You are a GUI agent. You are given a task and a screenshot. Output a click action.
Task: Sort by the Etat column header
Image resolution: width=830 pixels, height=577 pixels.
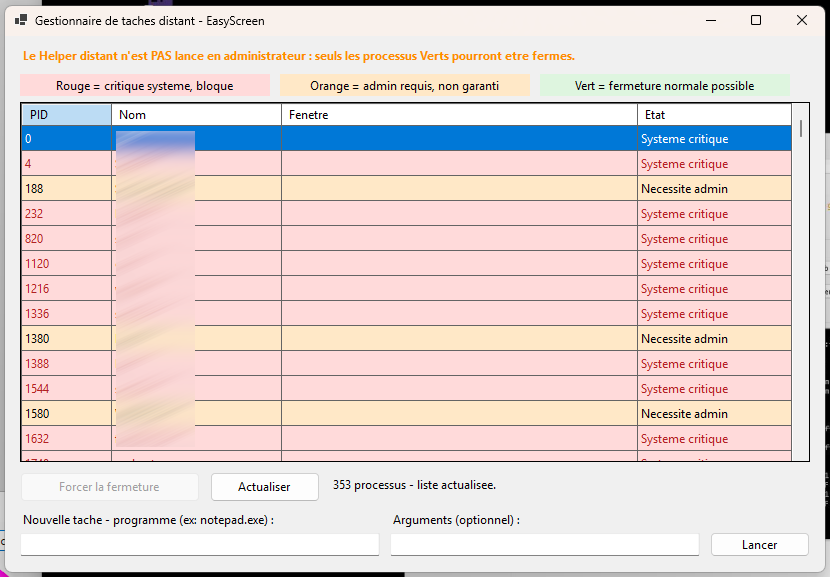(715, 115)
